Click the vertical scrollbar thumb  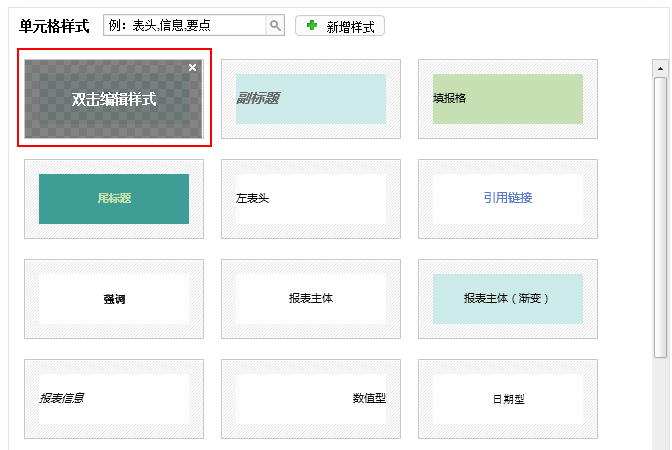[x=660, y=217]
